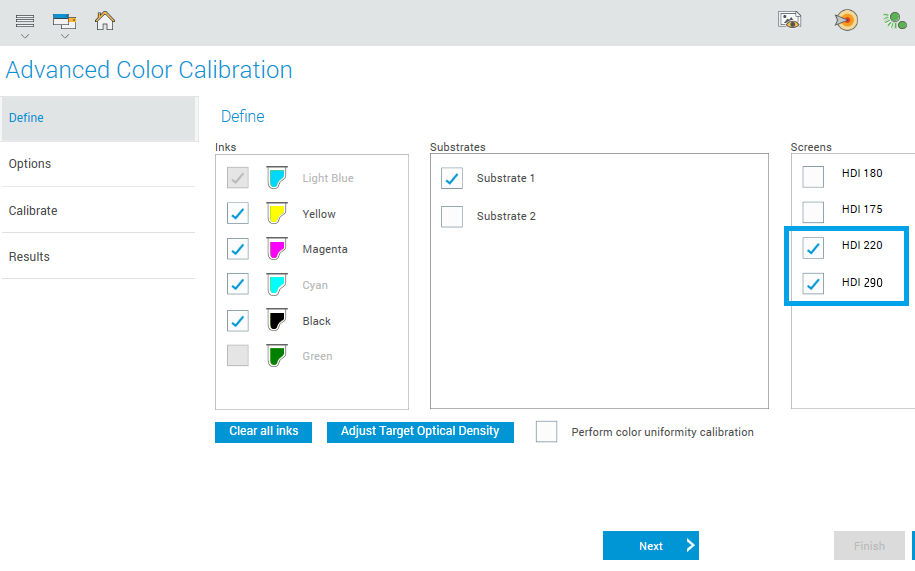Open the window layout icon

point(64,22)
